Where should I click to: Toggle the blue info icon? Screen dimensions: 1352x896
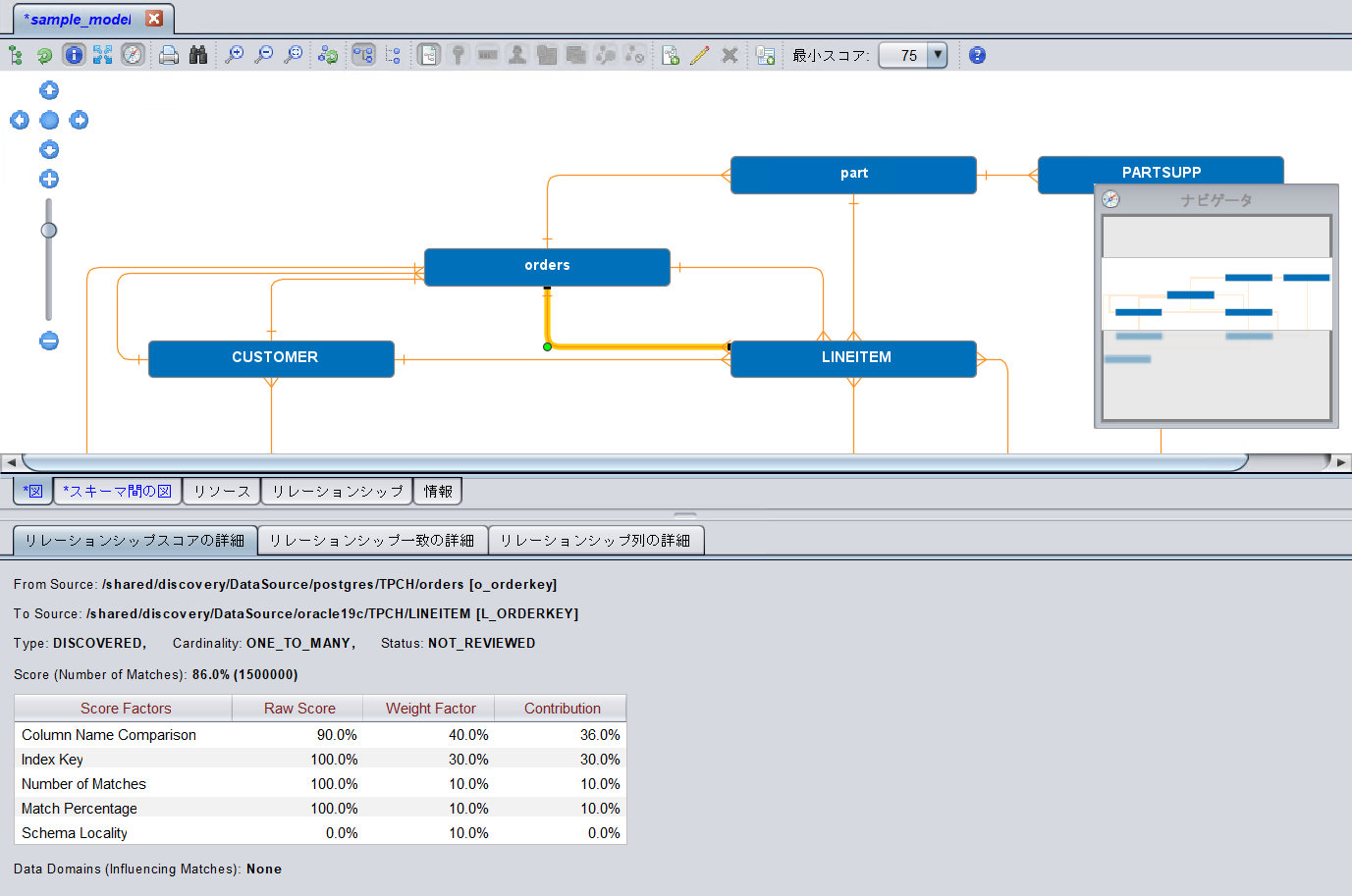pyautogui.click(x=74, y=55)
